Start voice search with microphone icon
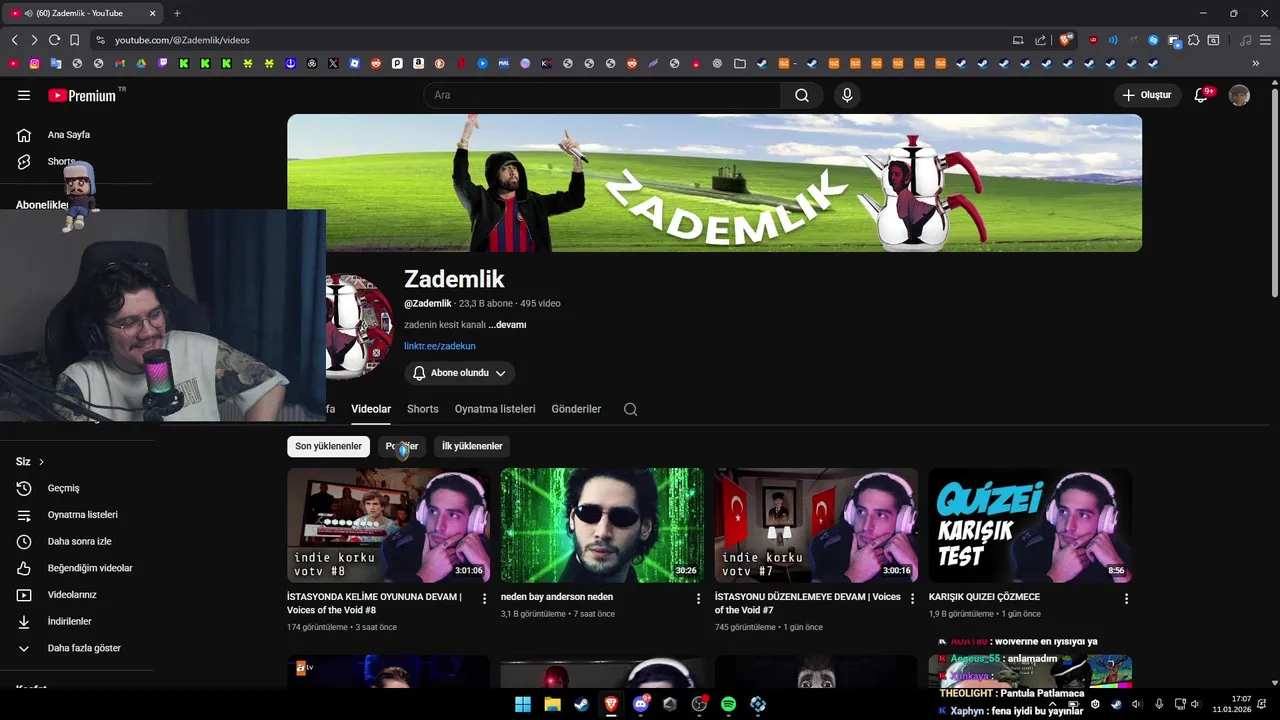Screen dimensions: 1280x720 coord(847,95)
